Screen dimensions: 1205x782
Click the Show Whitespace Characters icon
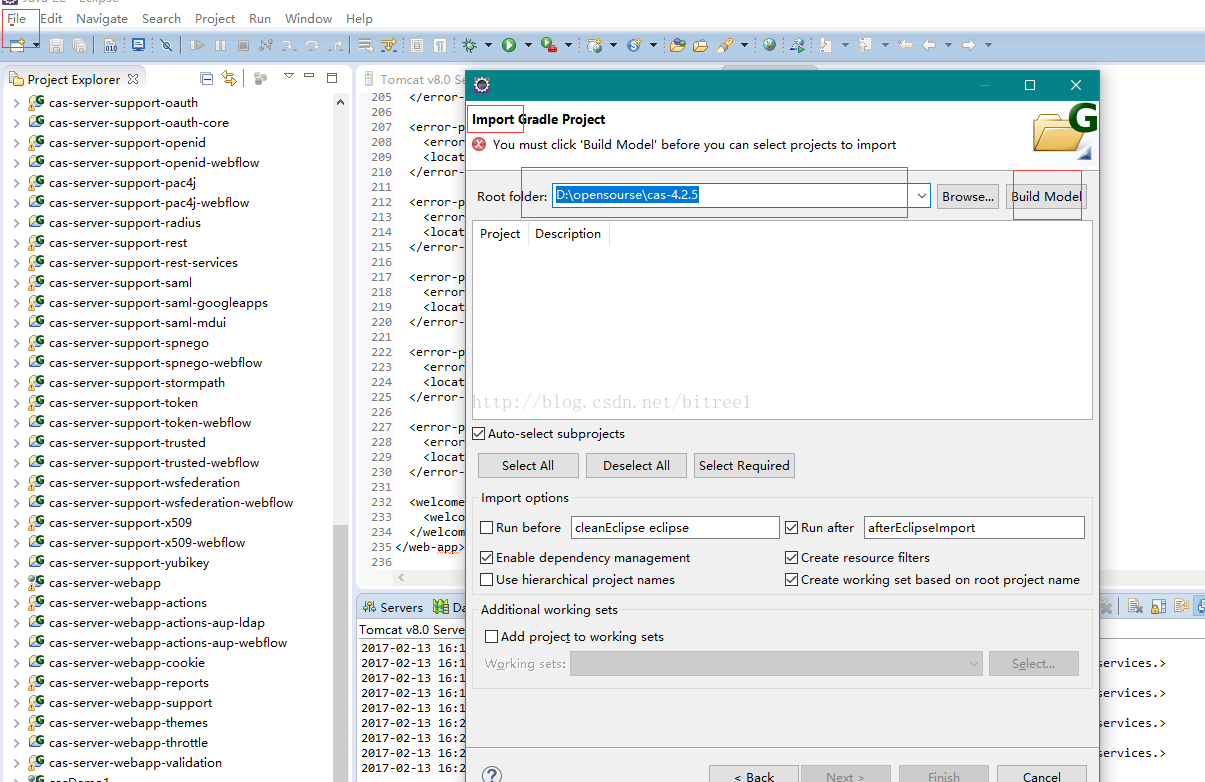click(x=439, y=45)
